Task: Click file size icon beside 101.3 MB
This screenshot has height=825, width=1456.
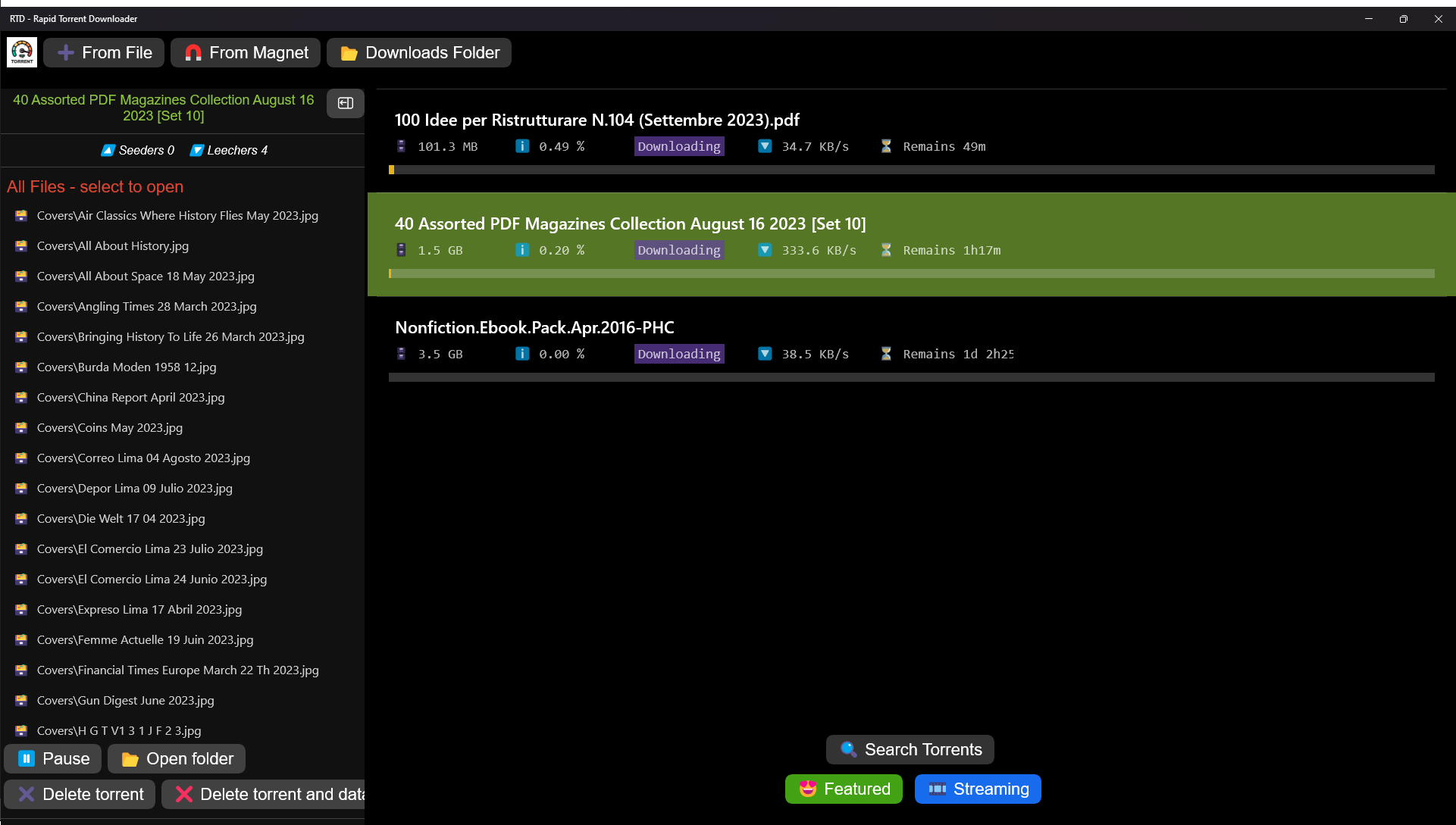Action: (401, 146)
